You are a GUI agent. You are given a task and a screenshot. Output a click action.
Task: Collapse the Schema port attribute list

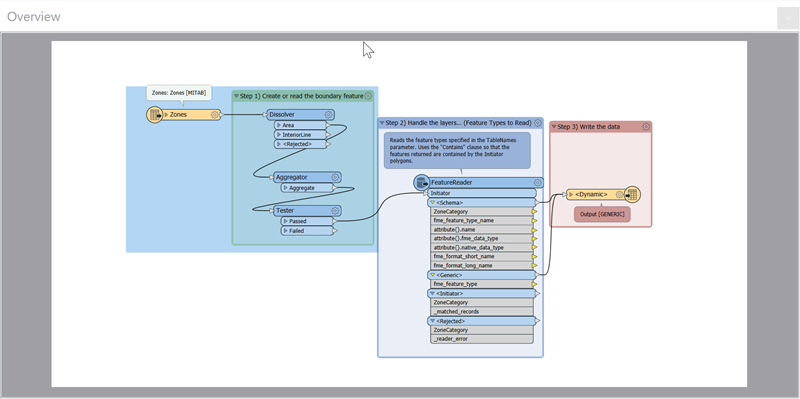click(433, 203)
